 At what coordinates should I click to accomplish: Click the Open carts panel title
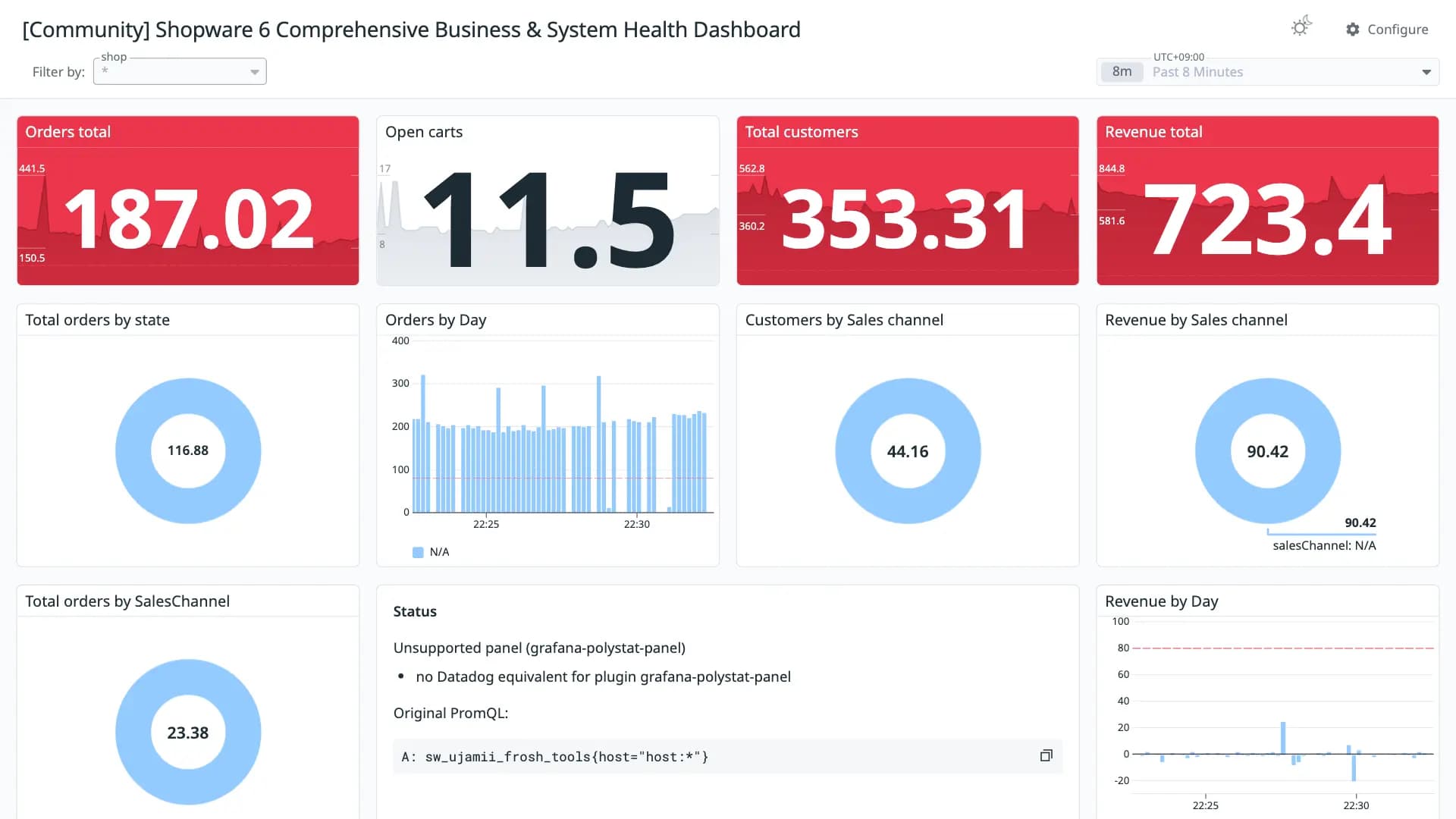424,132
